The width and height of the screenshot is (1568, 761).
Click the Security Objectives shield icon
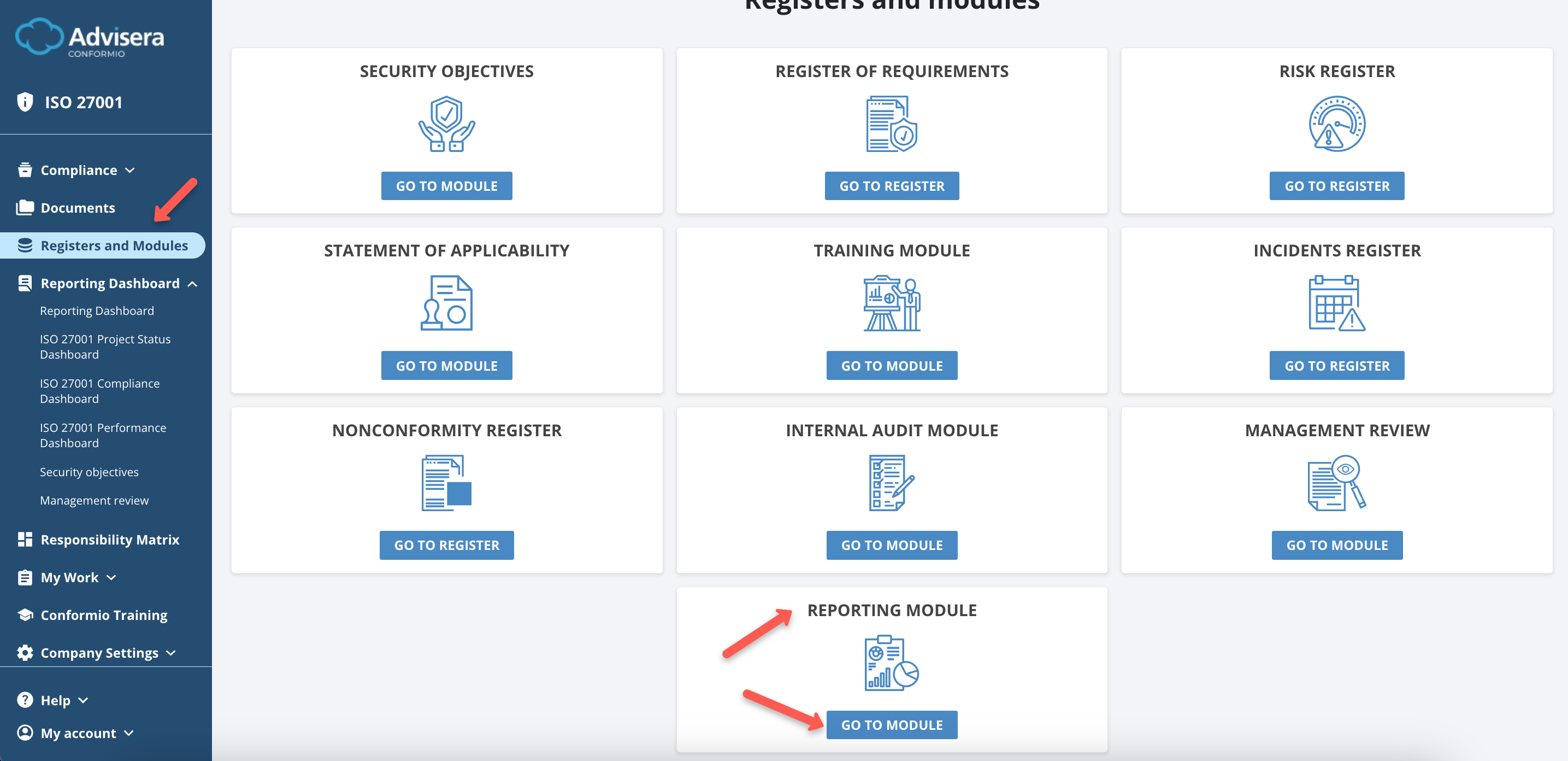tap(446, 124)
